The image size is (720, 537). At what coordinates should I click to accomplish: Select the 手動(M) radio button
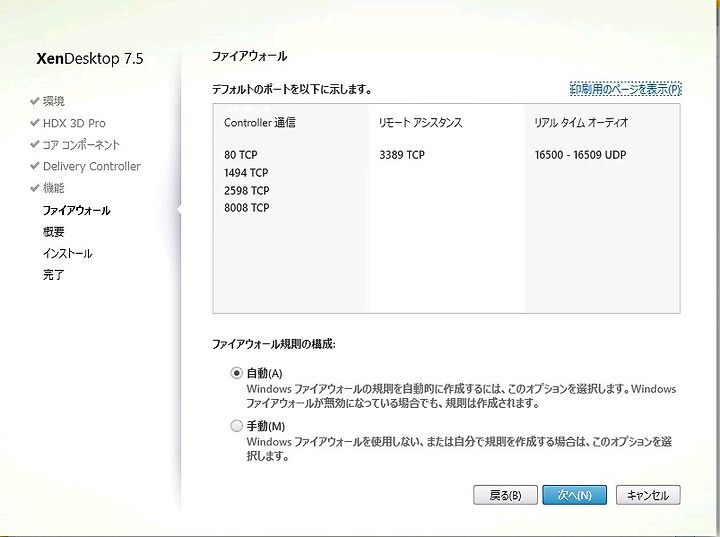pos(236,426)
